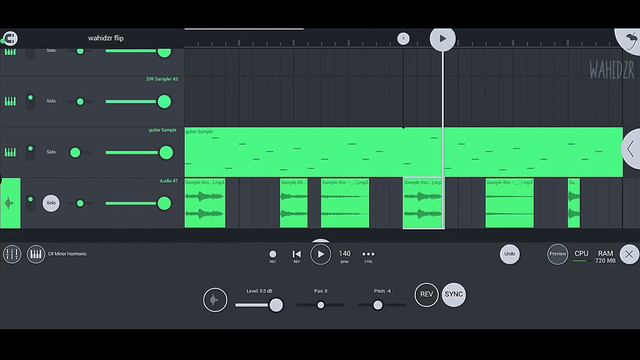640x360 pixels.
Task: Click the Pan 0 slider handle
Action: [x=321, y=305]
